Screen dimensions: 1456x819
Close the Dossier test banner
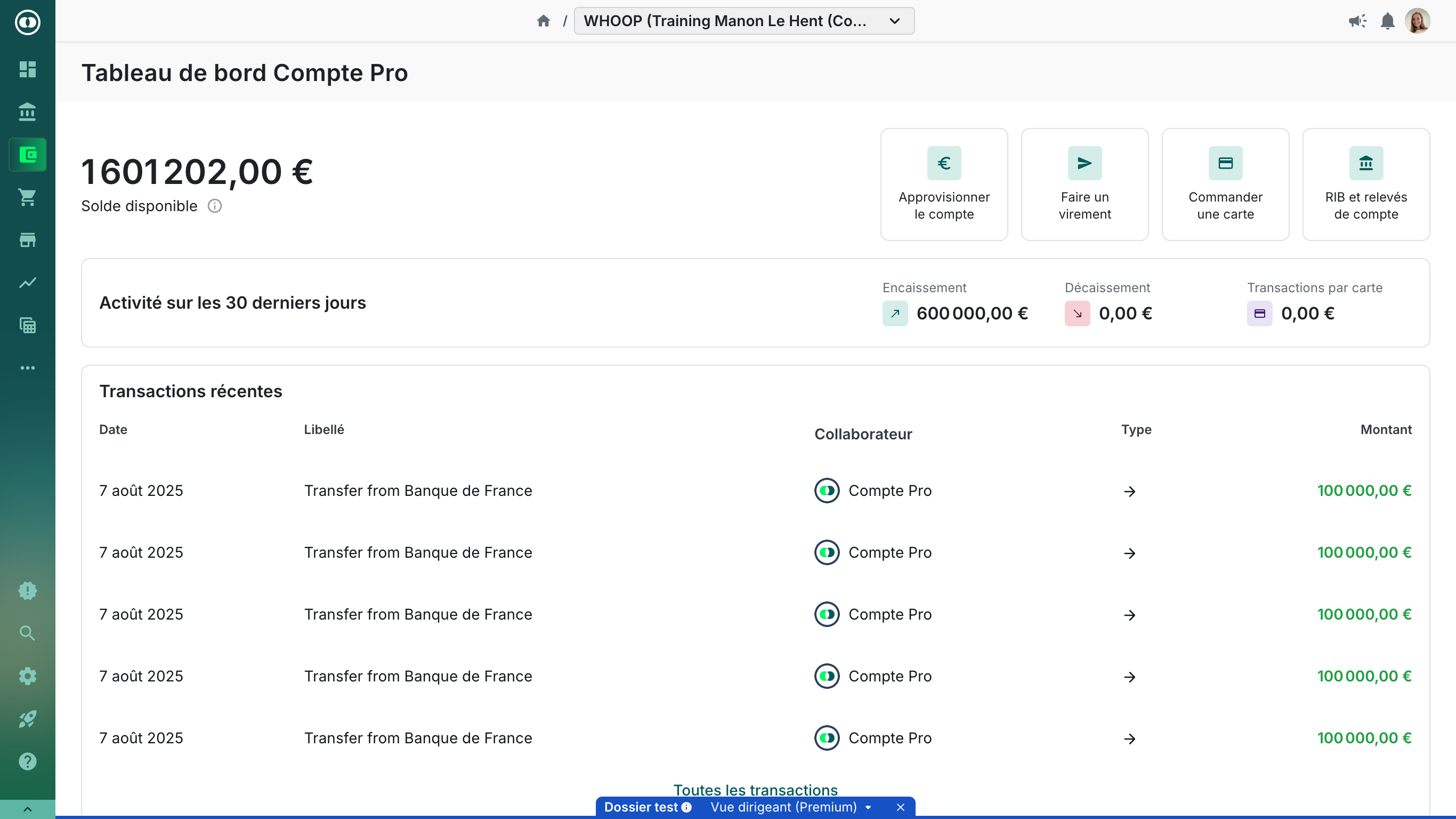coord(900,807)
